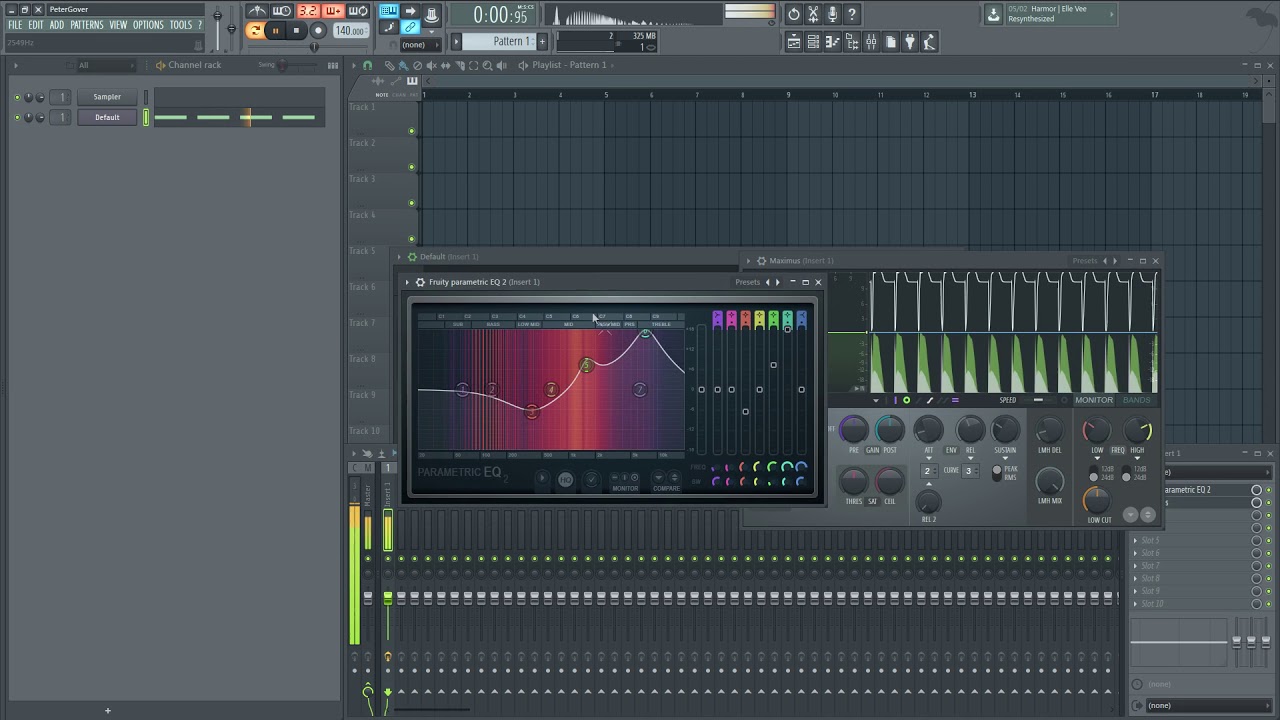Click the metronome icon
The width and height of the screenshot is (1280, 720).
257,11
